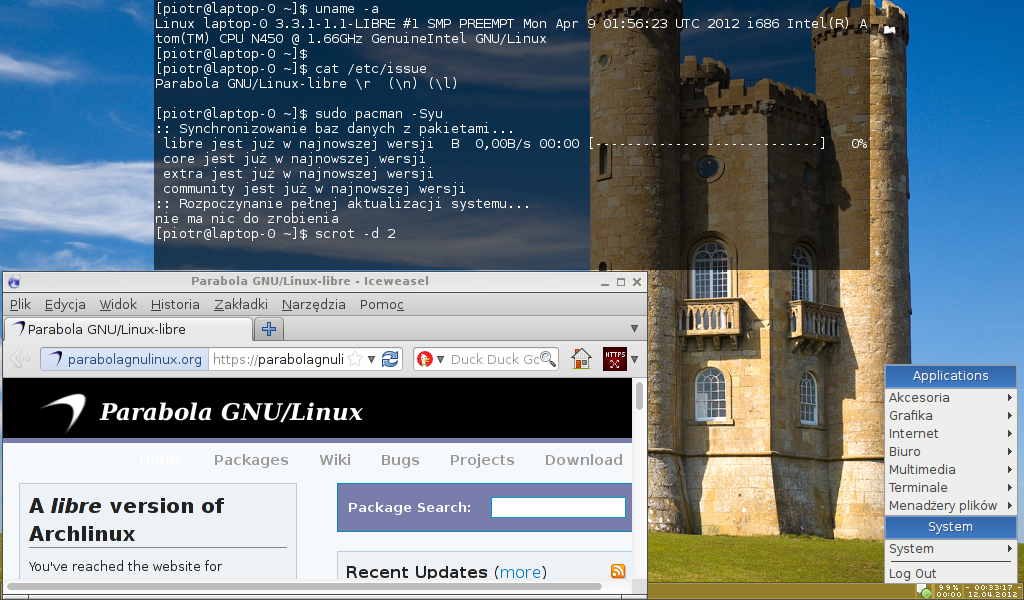Open Akcesoria in the Applications menu
Screen dimensions: 1024x600
tap(950, 398)
